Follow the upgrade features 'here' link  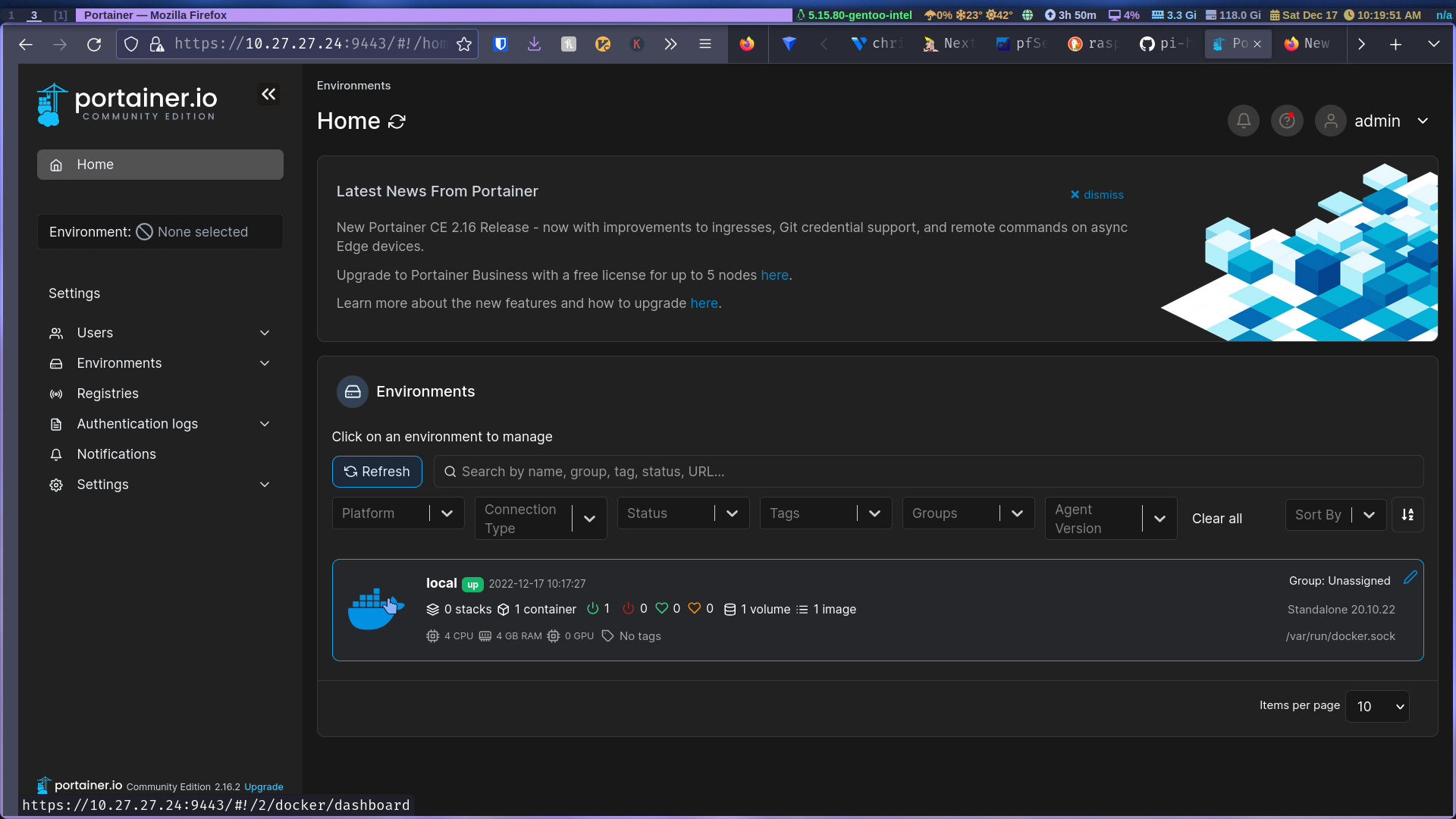tap(704, 303)
